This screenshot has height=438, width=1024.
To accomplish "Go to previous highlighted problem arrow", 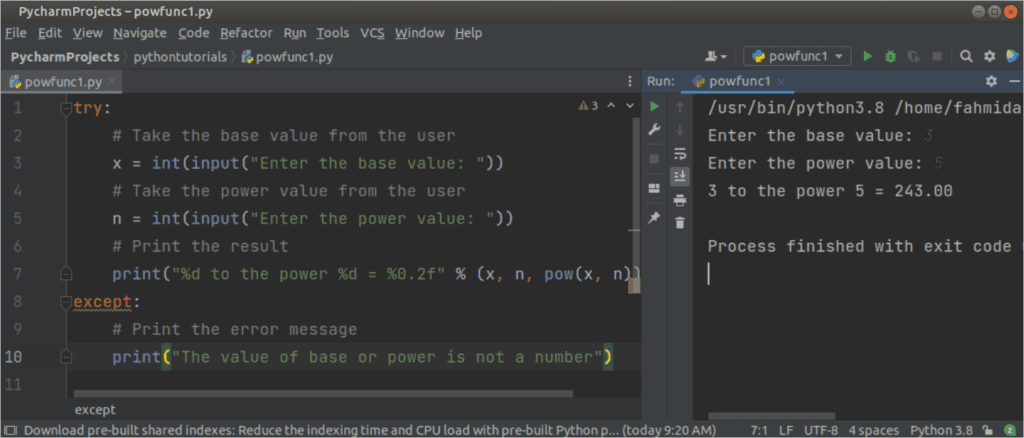I will point(612,106).
